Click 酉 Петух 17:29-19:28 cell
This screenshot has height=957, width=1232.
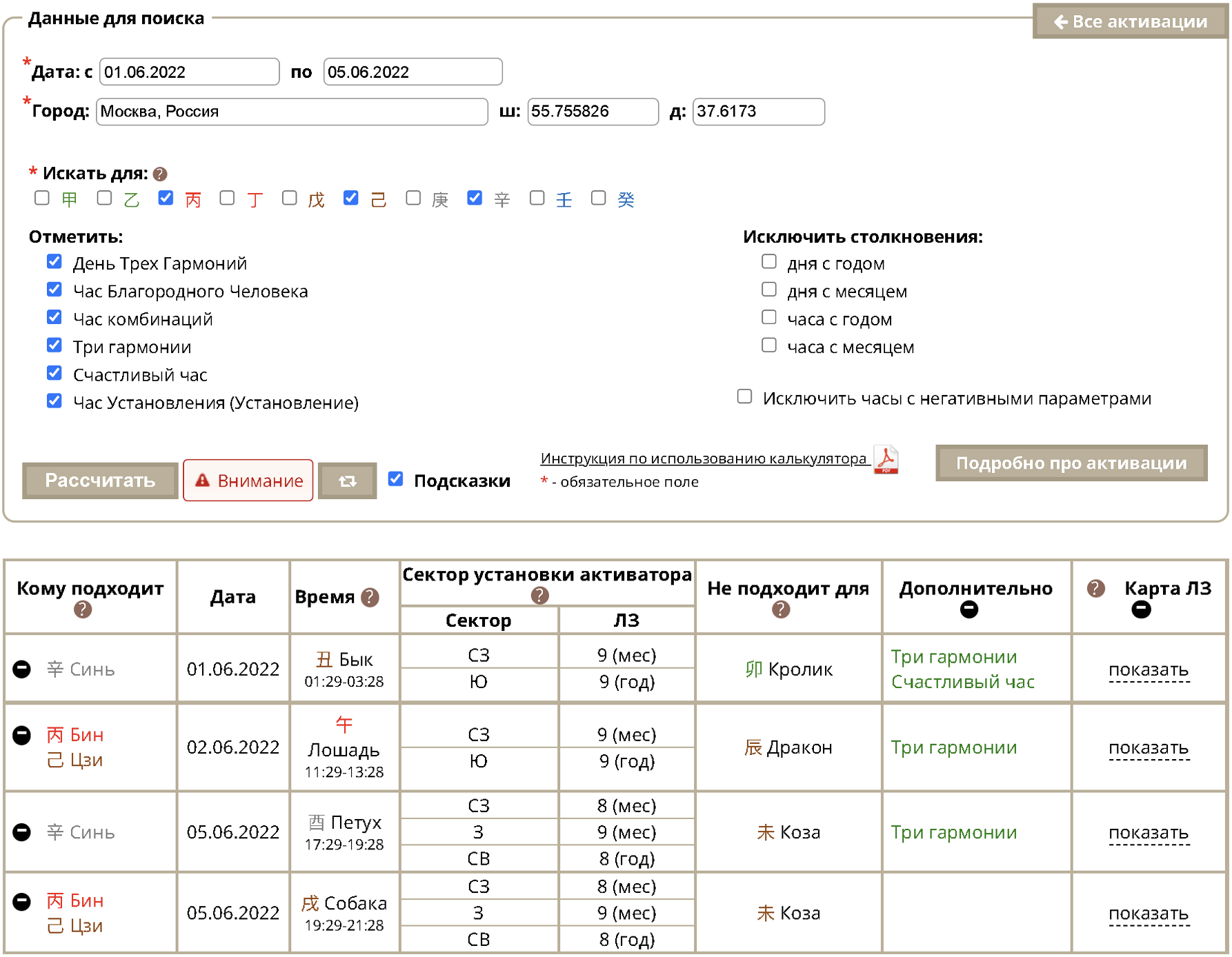[344, 832]
